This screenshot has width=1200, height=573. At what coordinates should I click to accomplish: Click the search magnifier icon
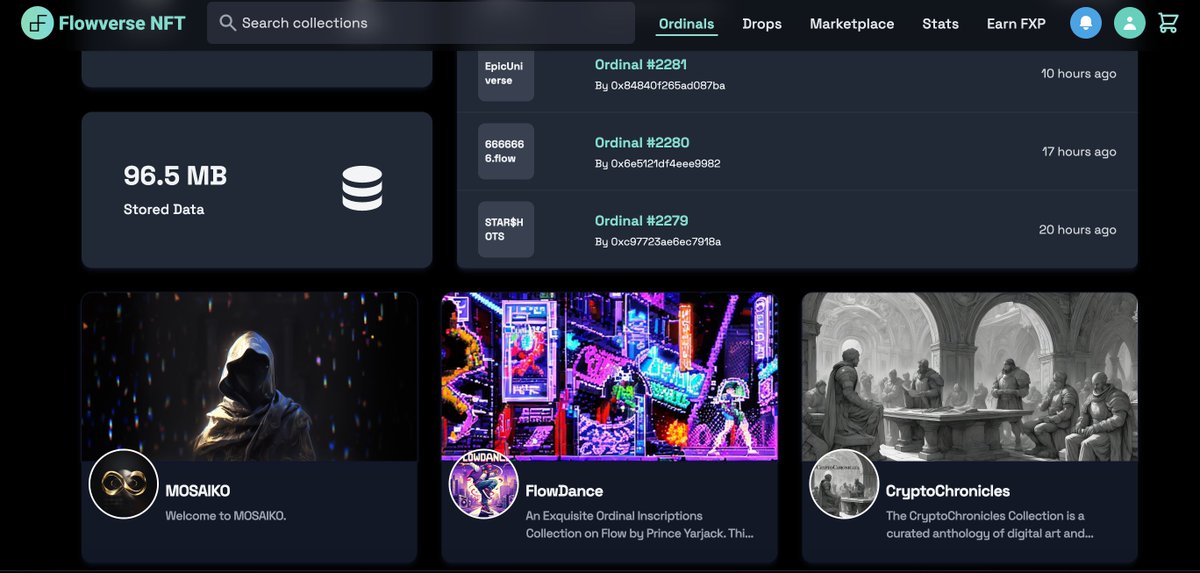coord(227,22)
